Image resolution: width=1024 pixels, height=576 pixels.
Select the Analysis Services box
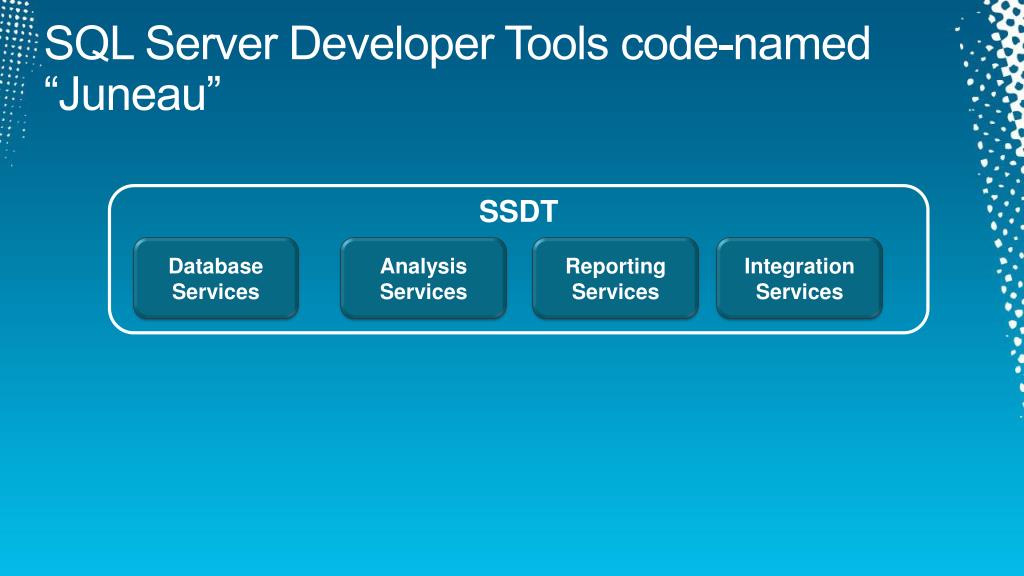coord(423,279)
